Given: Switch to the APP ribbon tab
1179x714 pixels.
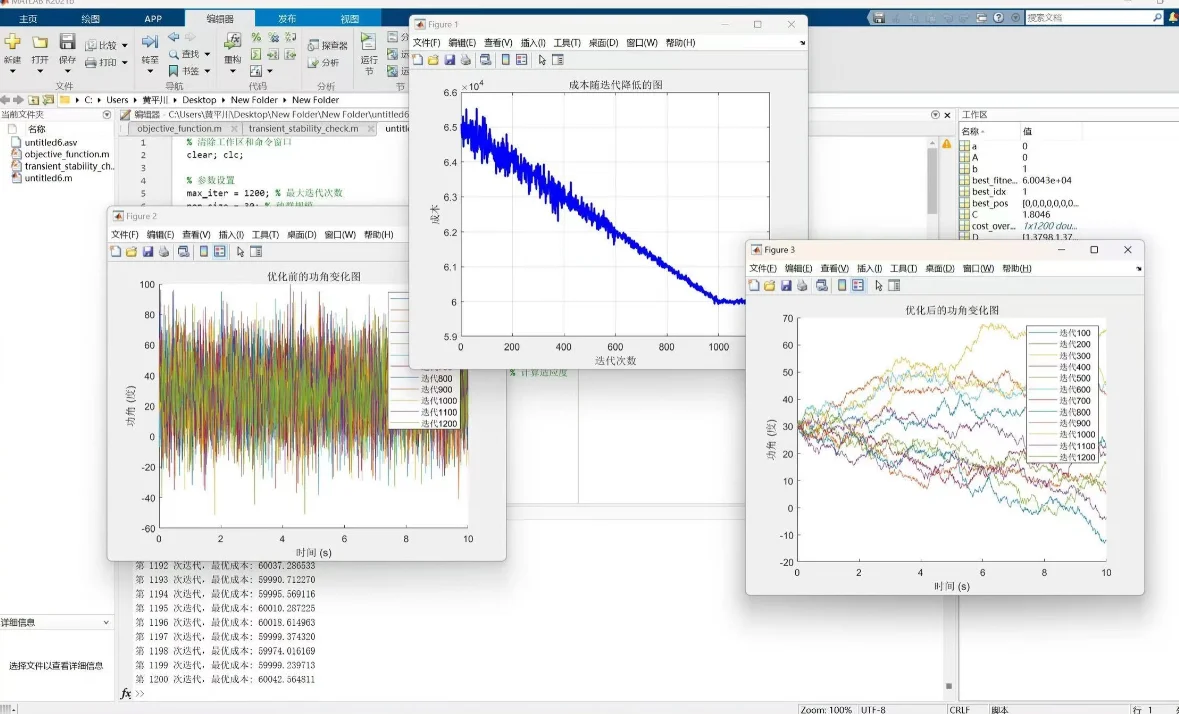Looking at the screenshot, I should point(153,19).
